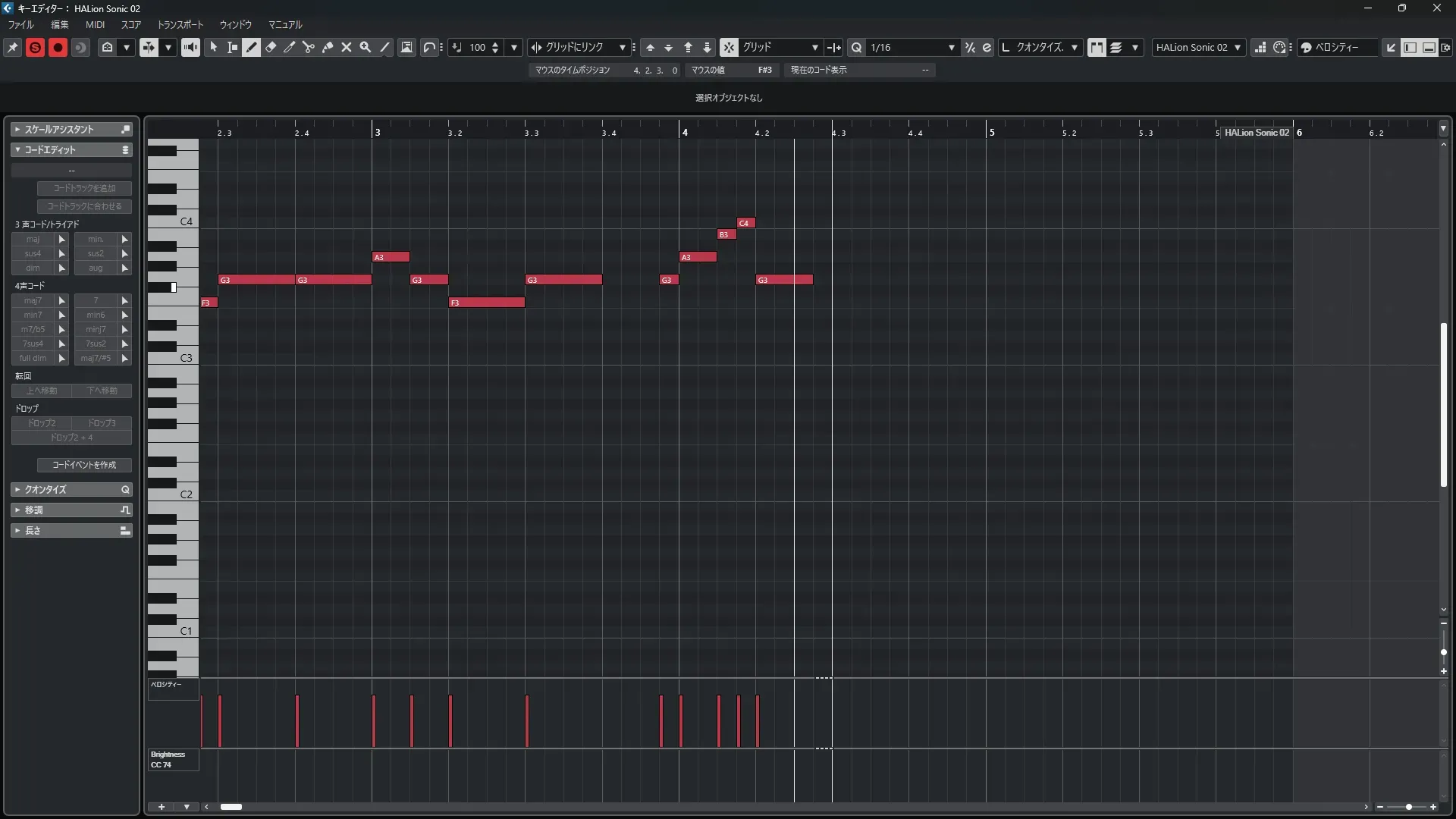Toggle the Solo Editor button
Viewport: 1456px width, 819px height.
click(x=35, y=48)
